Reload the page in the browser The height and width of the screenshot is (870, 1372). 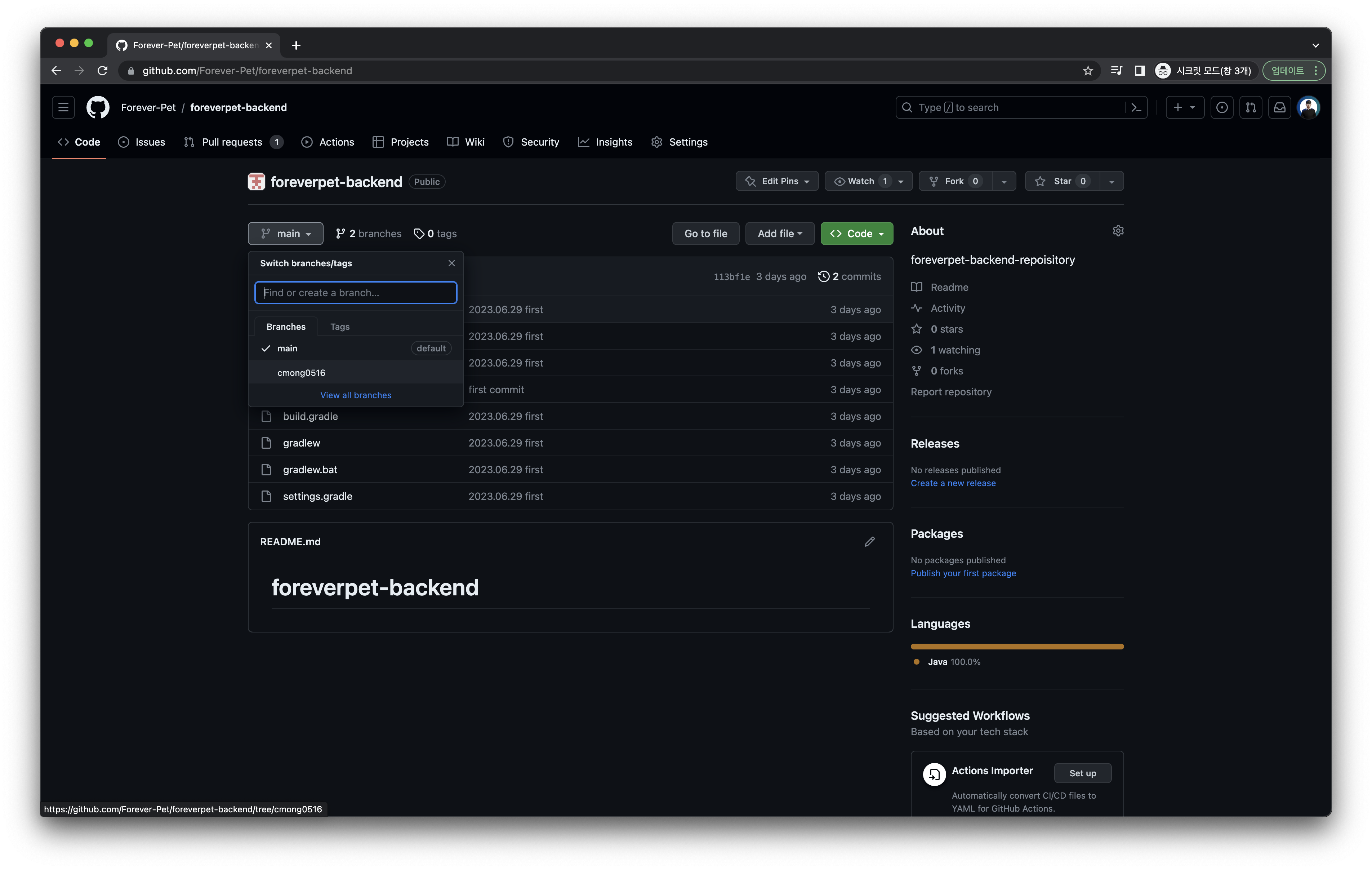[103, 71]
